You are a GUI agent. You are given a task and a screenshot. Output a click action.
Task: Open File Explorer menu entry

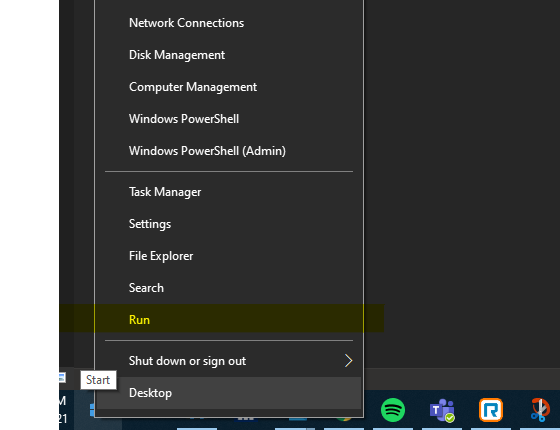click(x=229, y=256)
